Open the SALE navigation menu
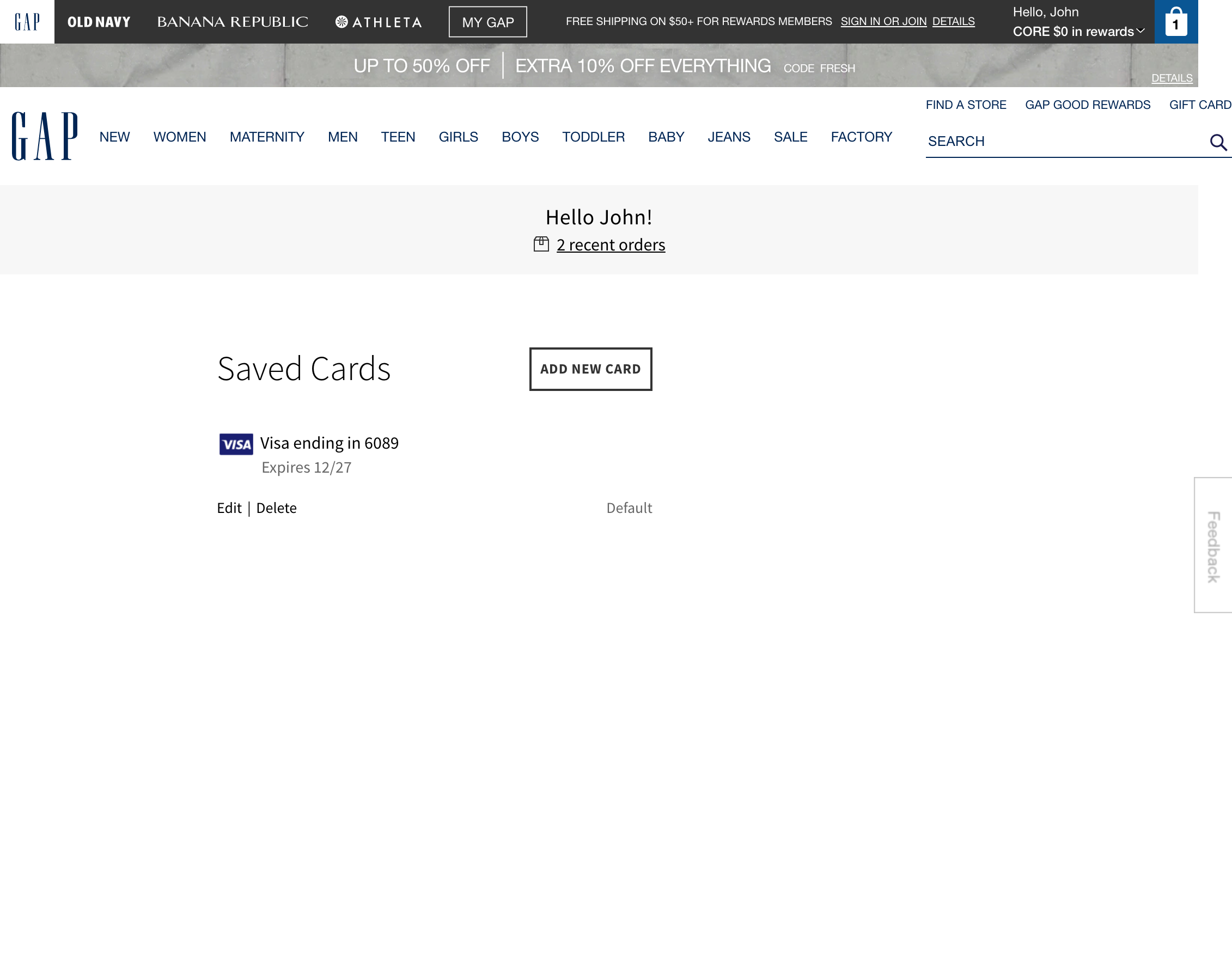 (x=790, y=137)
